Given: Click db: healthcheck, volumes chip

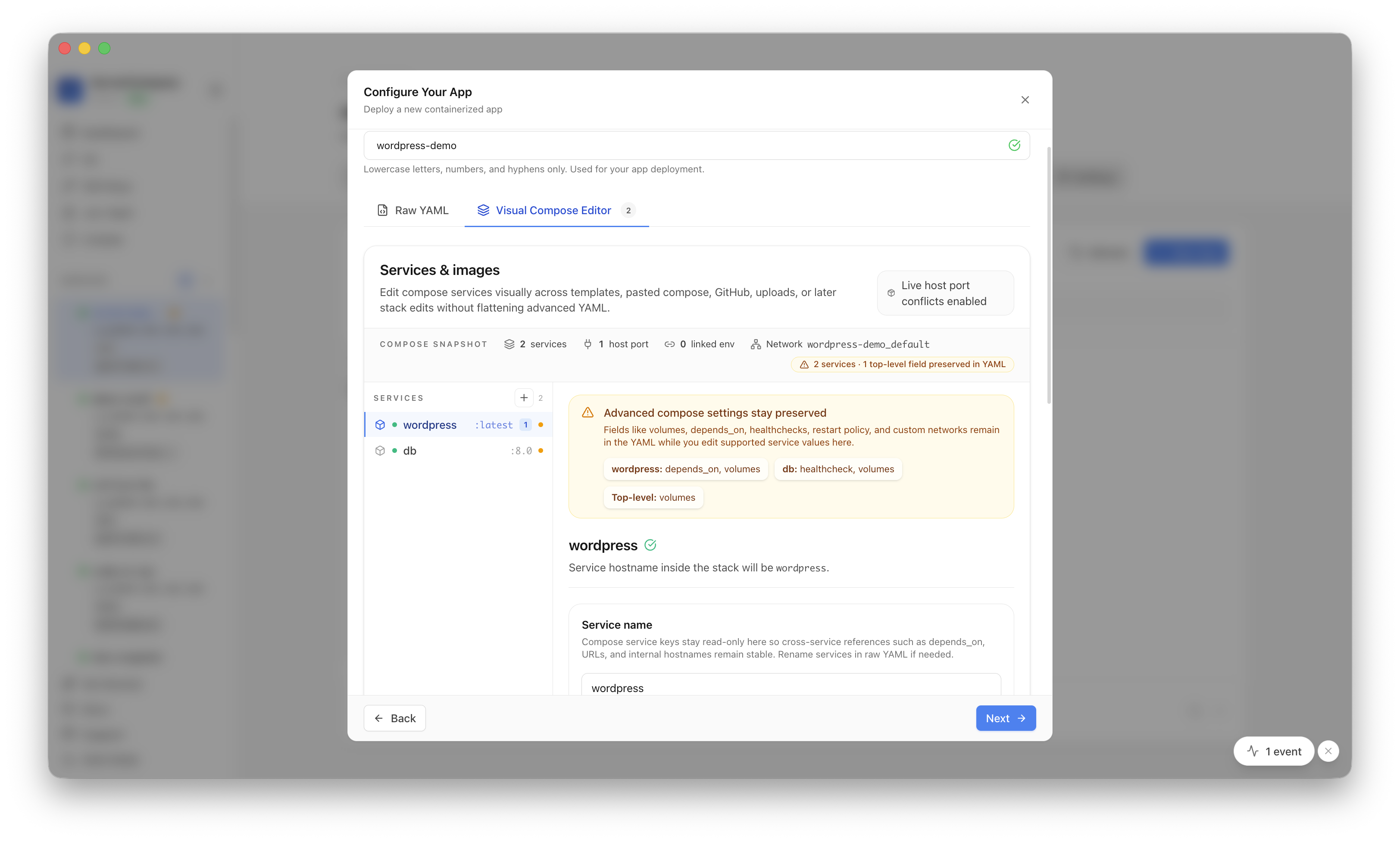Looking at the screenshot, I should 837,469.
